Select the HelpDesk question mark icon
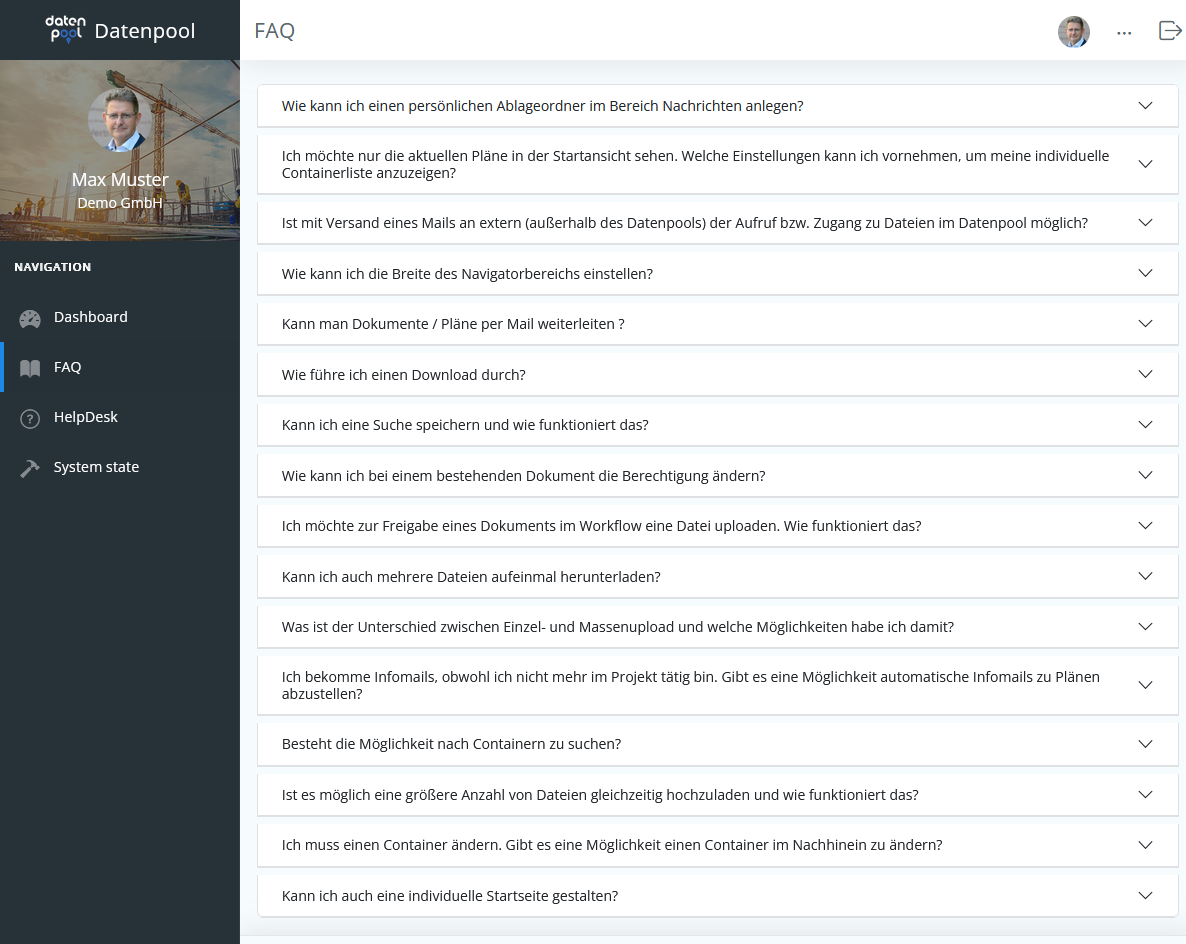This screenshot has width=1186, height=944. [28, 417]
